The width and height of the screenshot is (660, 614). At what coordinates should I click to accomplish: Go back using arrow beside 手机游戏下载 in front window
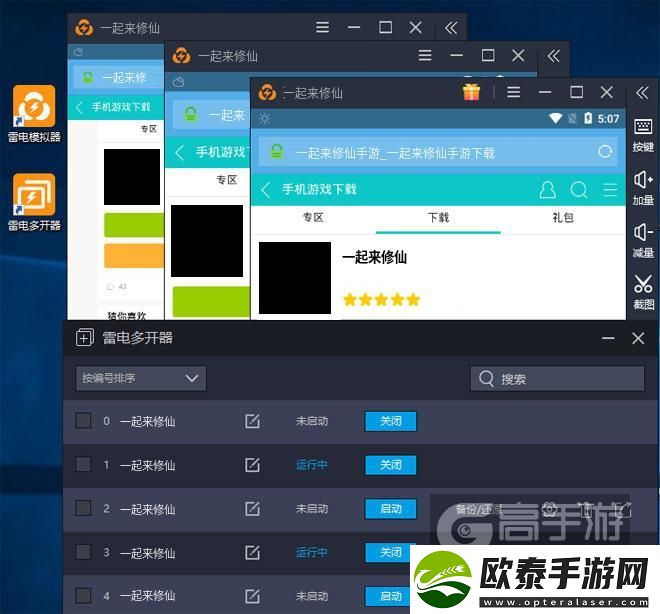point(265,190)
